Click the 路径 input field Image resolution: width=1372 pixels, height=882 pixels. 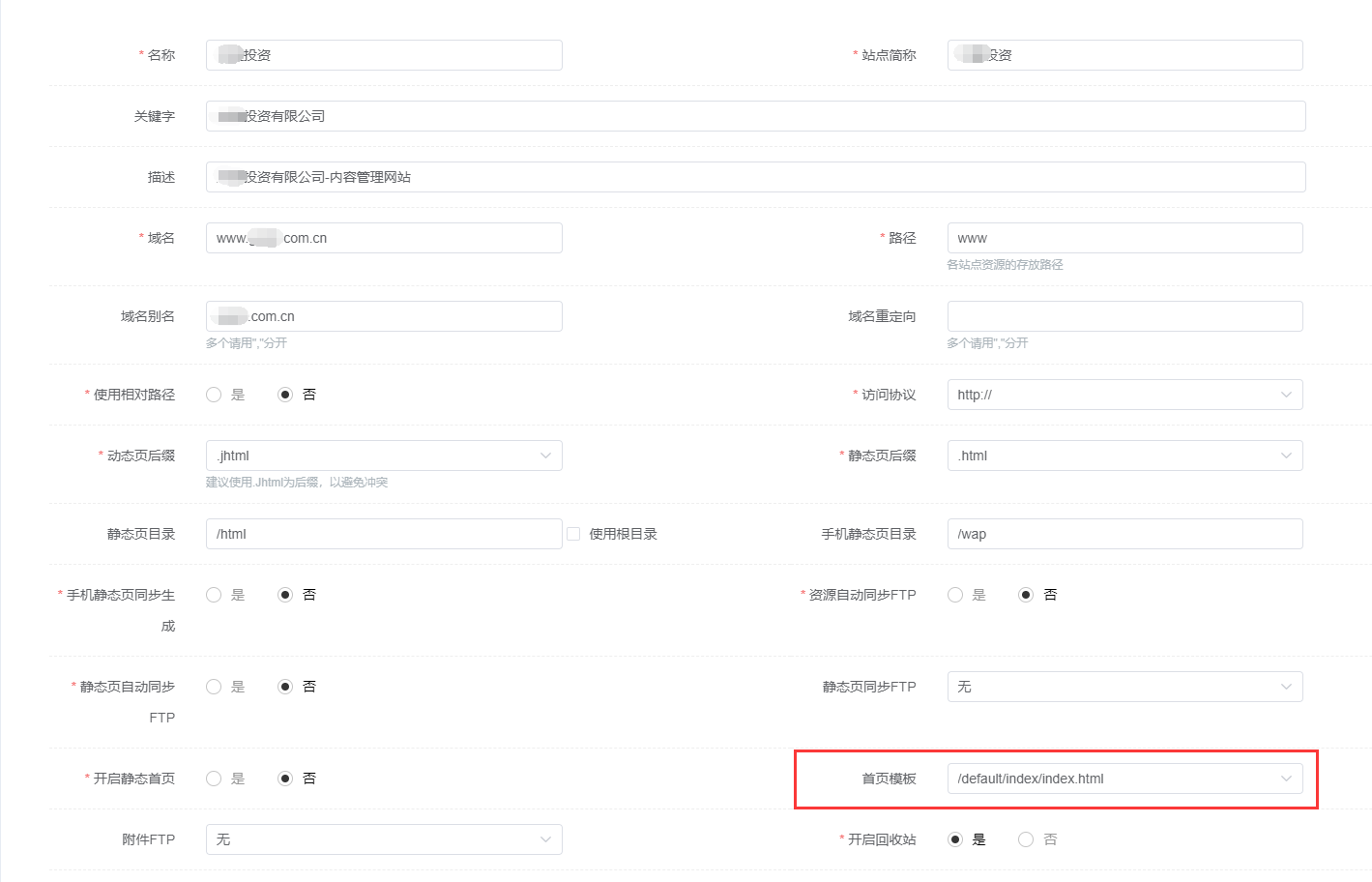tap(1124, 238)
